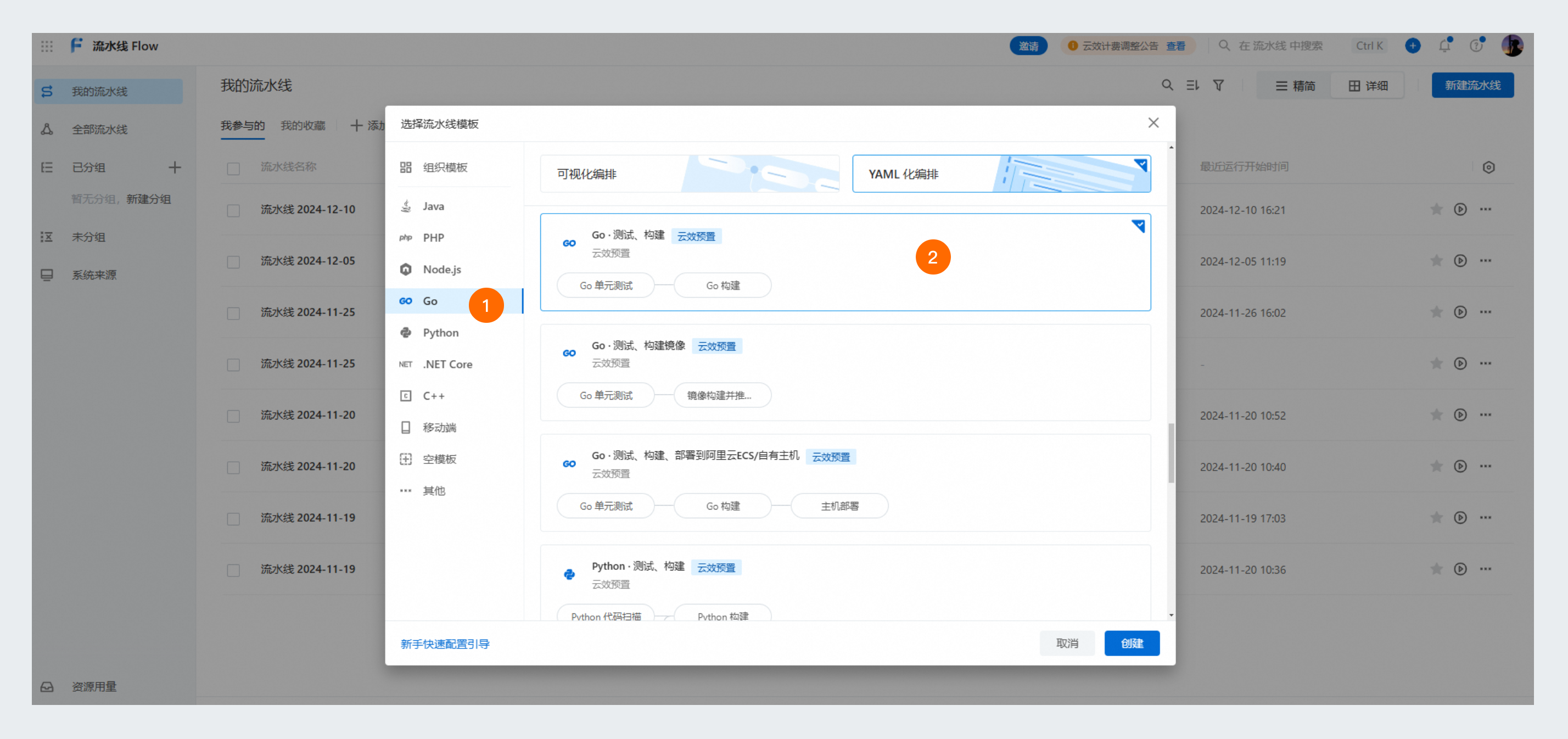The width and height of the screenshot is (1568, 739).
Task: Click the 新建分组 link
Action: pyautogui.click(x=149, y=200)
